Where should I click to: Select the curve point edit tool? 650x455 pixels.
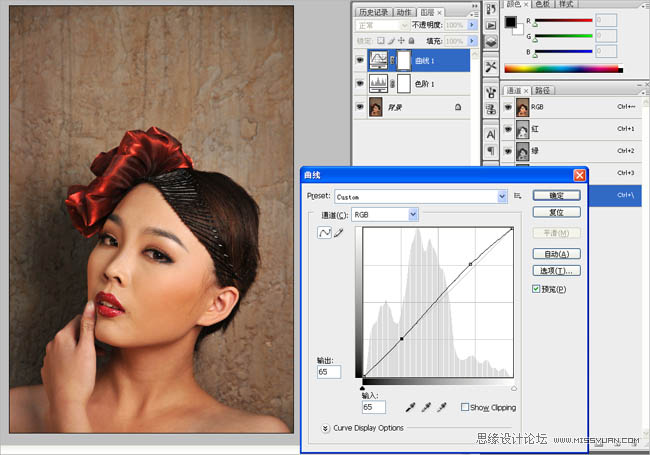point(324,232)
